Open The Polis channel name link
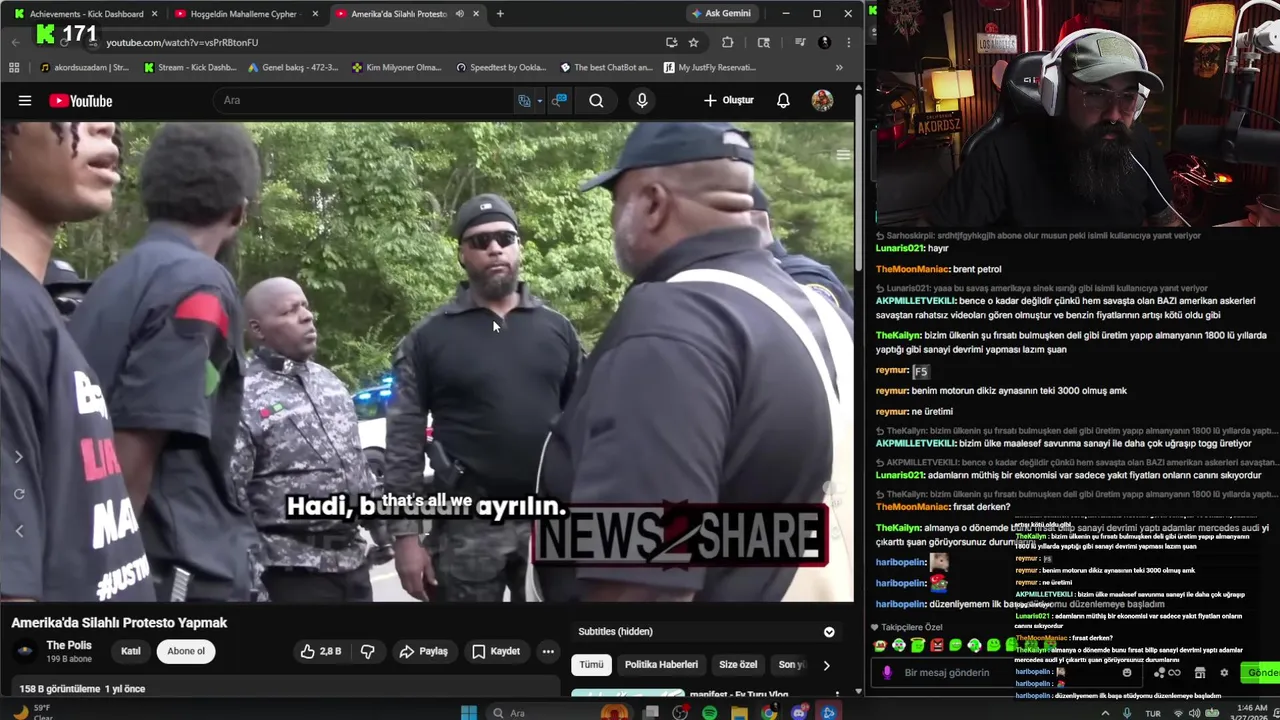Screen dimensions: 1280x720 point(69,645)
